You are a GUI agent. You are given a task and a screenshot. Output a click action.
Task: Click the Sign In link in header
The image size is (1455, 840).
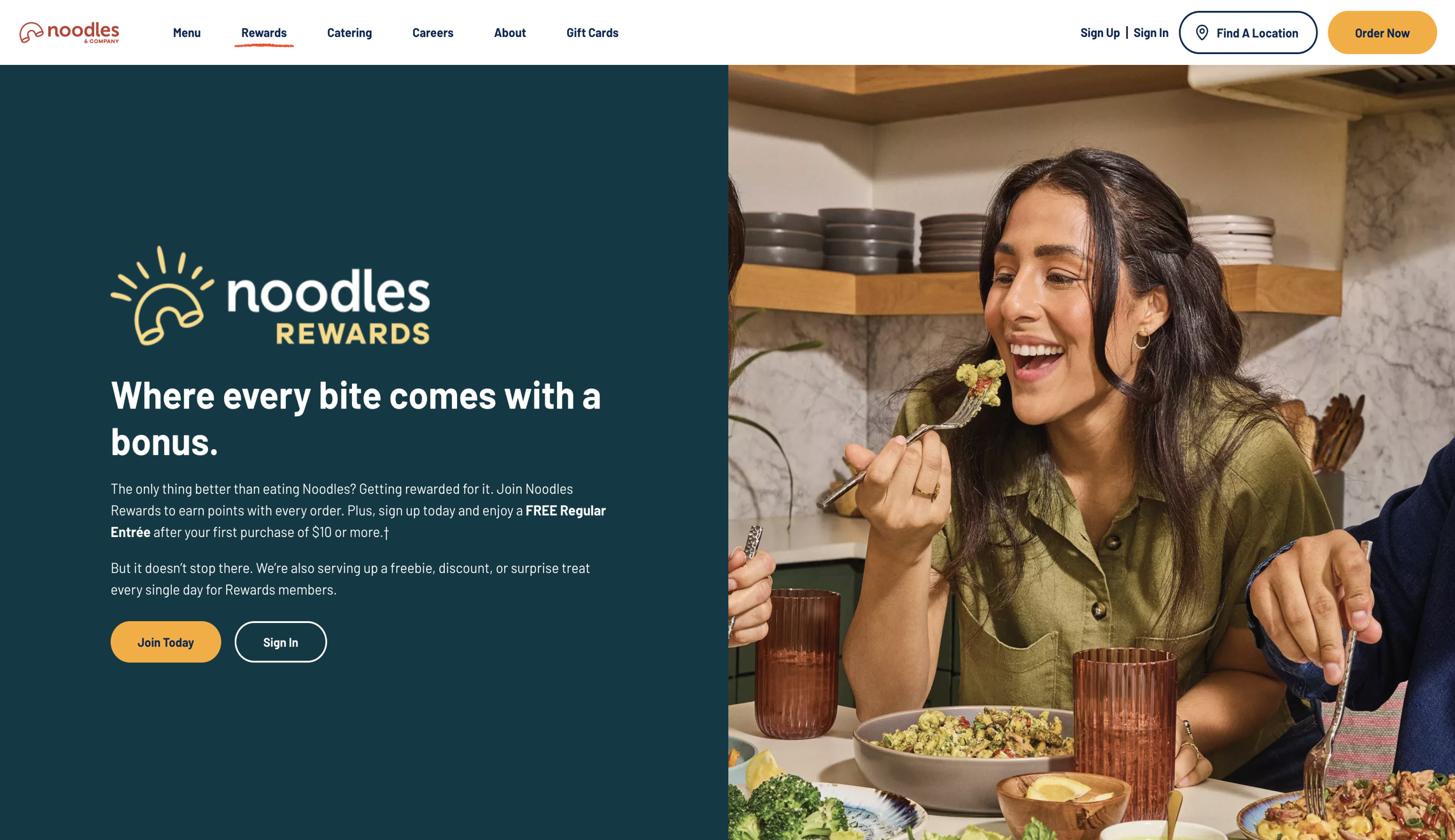pyautogui.click(x=1151, y=32)
